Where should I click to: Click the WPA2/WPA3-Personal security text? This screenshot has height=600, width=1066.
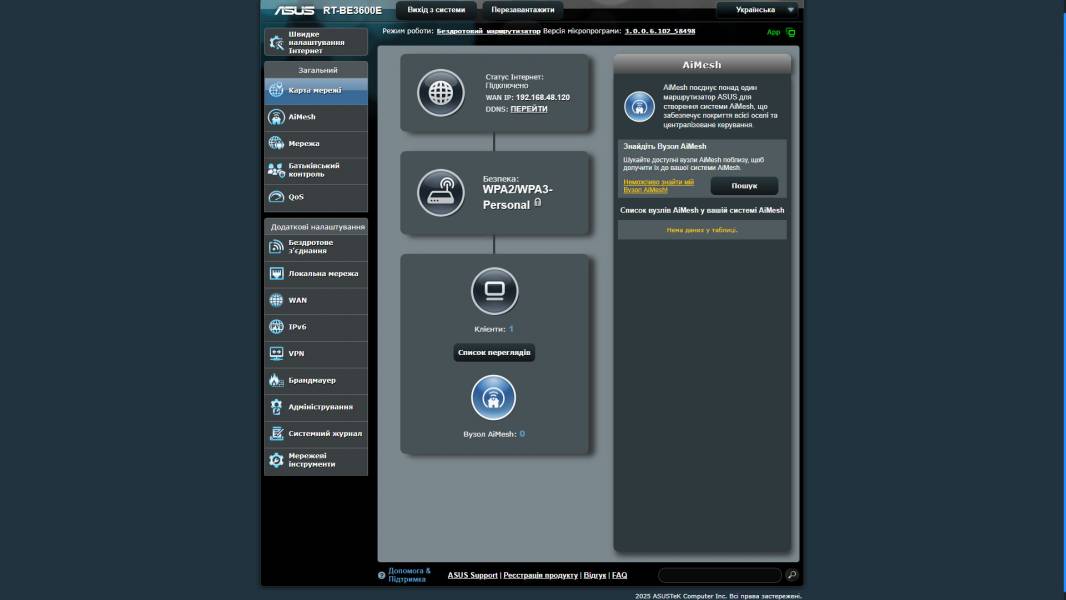pyautogui.click(x=517, y=197)
